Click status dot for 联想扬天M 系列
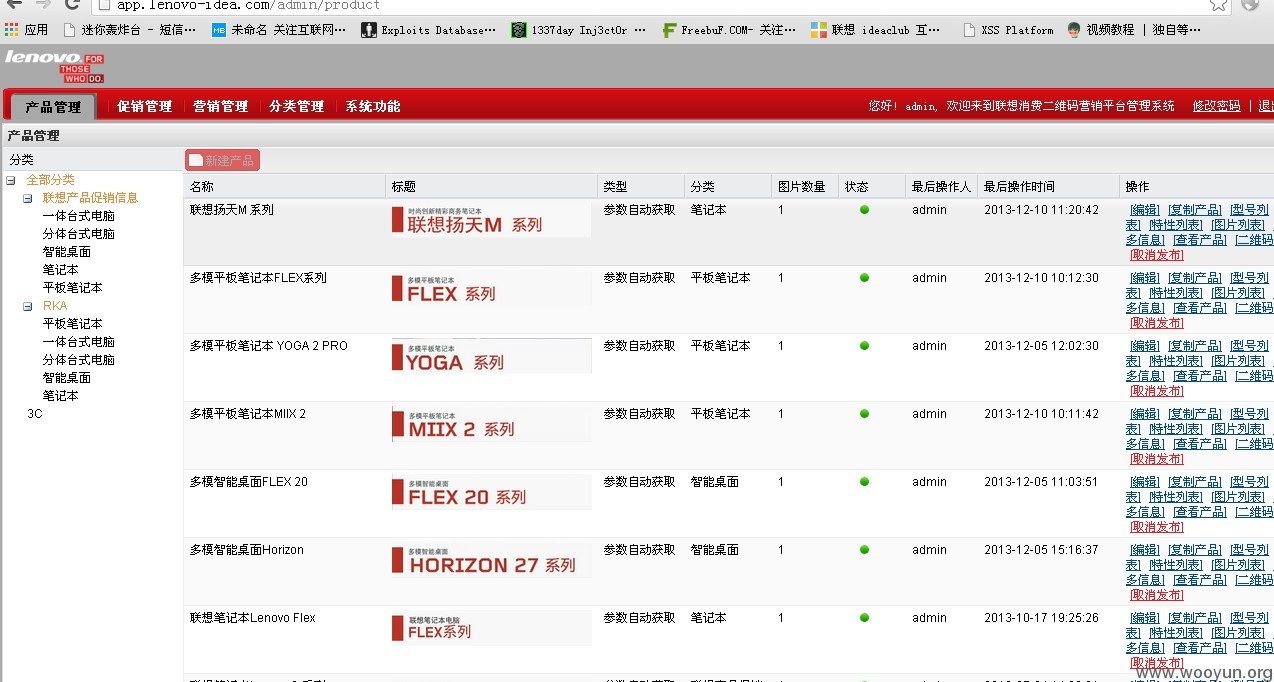The height and width of the screenshot is (682, 1274). point(864,210)
